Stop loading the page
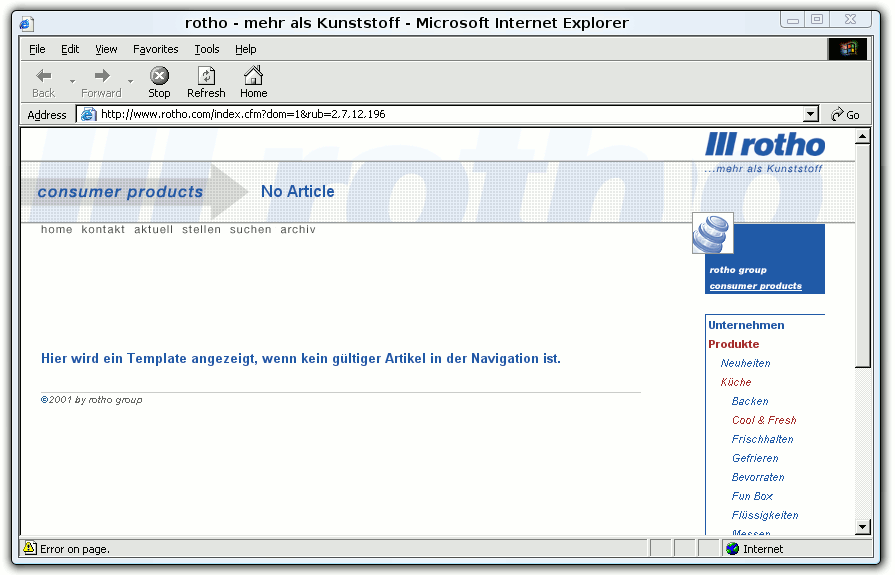This screenshot has height=575, width=895. click(x=159, y=82)
